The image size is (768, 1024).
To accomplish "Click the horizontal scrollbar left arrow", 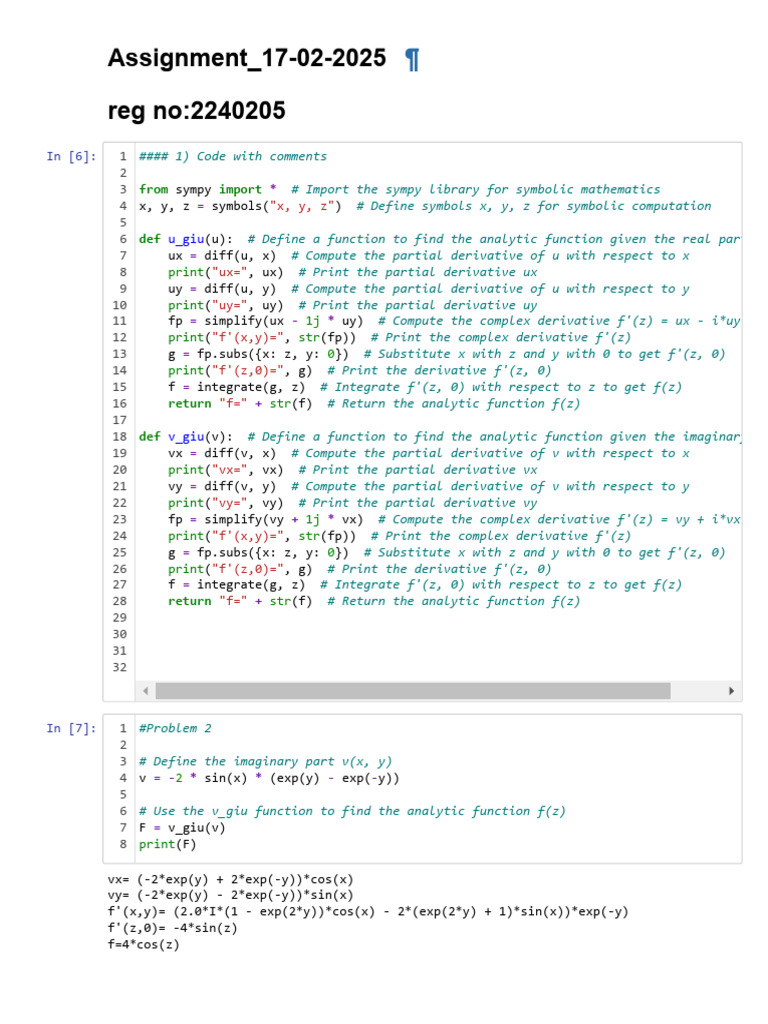I will [x=145, y=690].
